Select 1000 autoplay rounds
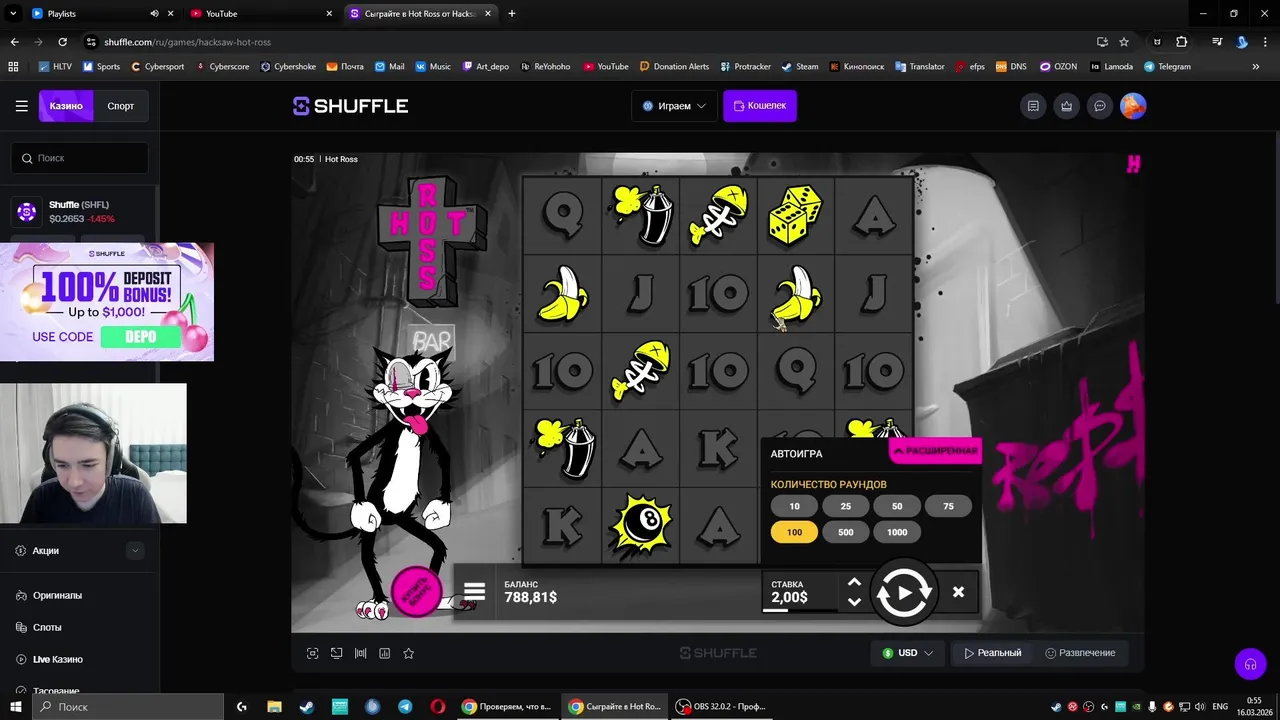The width and height of the screenshot is (1280, 720). 897,532
